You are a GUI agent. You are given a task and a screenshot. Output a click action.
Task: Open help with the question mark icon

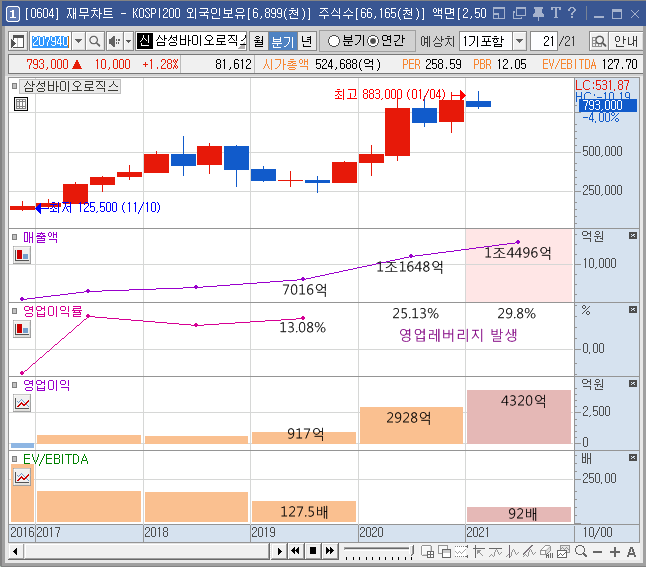click(572, 13)
